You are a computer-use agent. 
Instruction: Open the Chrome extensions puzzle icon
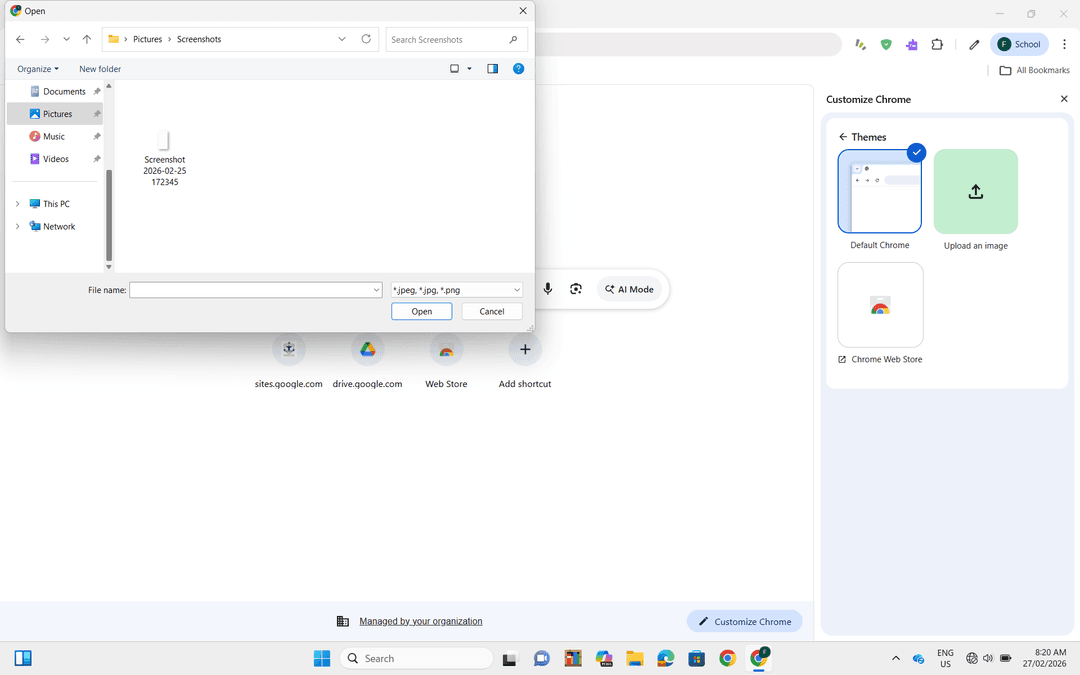click(937, 44)
